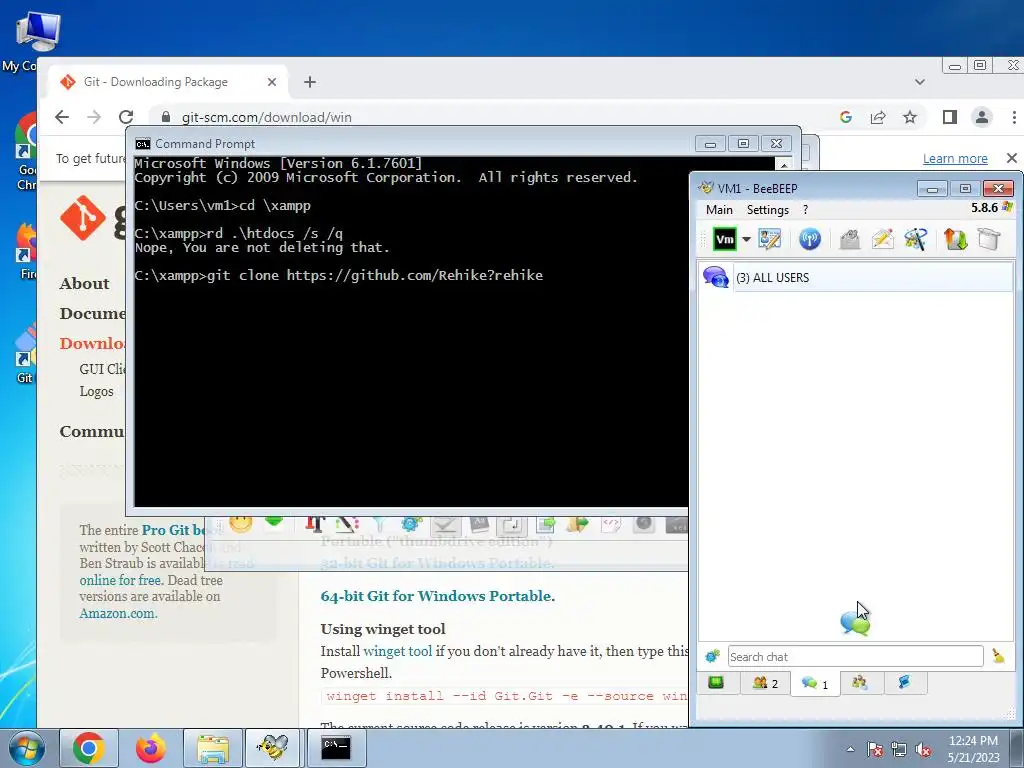Click the Firefox taskbar icon

tap(151, 748)
